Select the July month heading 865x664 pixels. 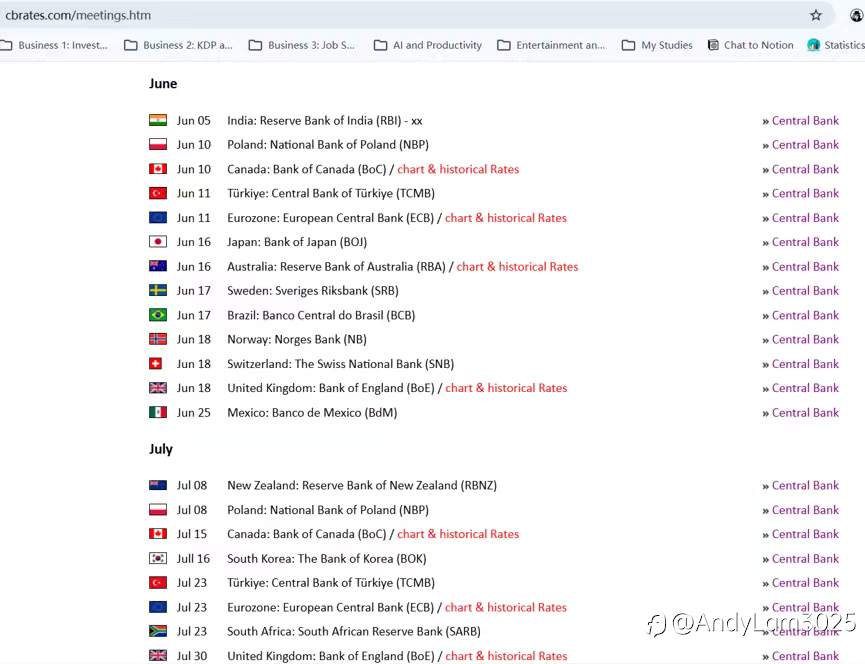tap(161, 449)
